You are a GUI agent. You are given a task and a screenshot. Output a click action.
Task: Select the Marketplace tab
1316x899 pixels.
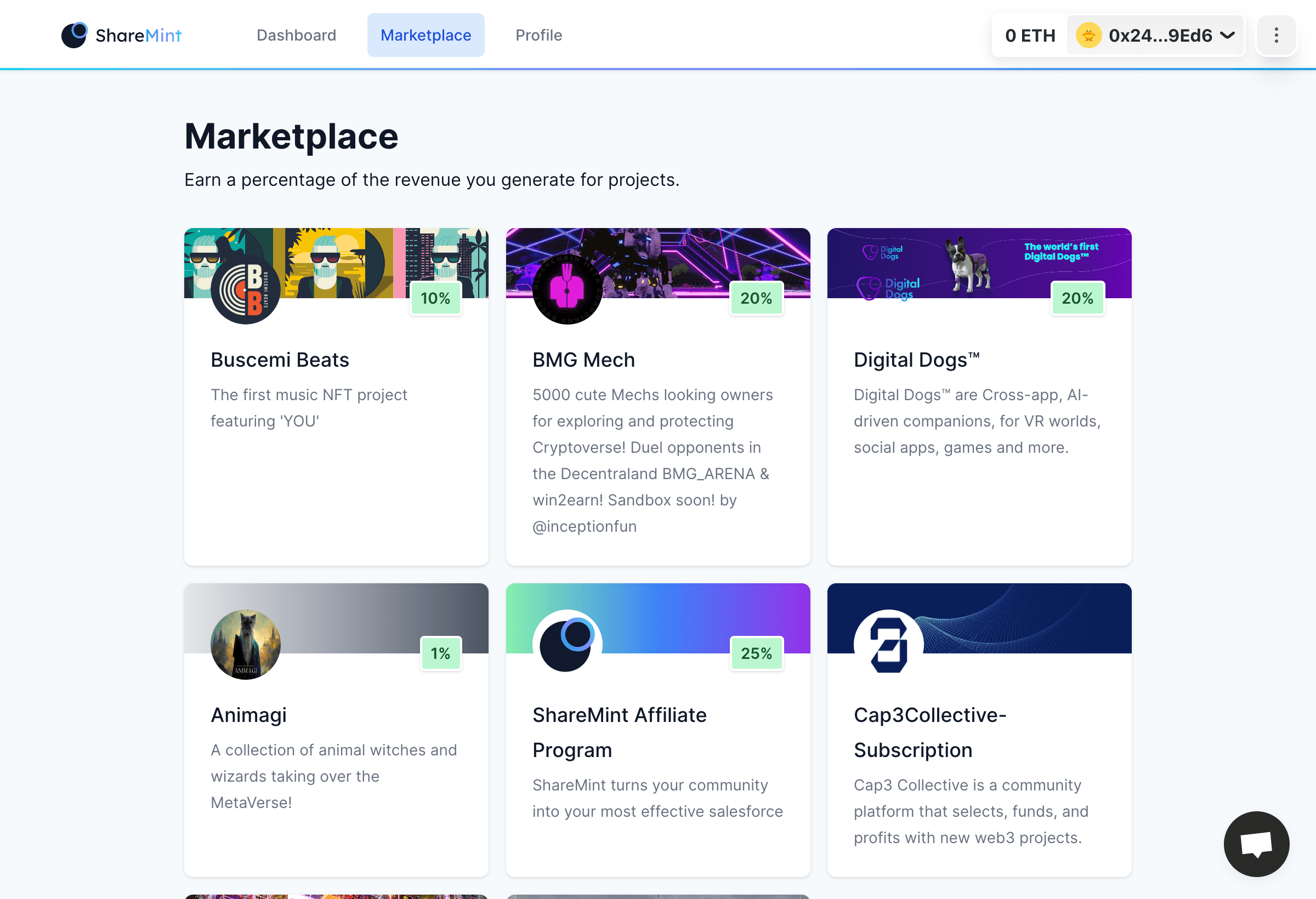(x=426, y=35)
